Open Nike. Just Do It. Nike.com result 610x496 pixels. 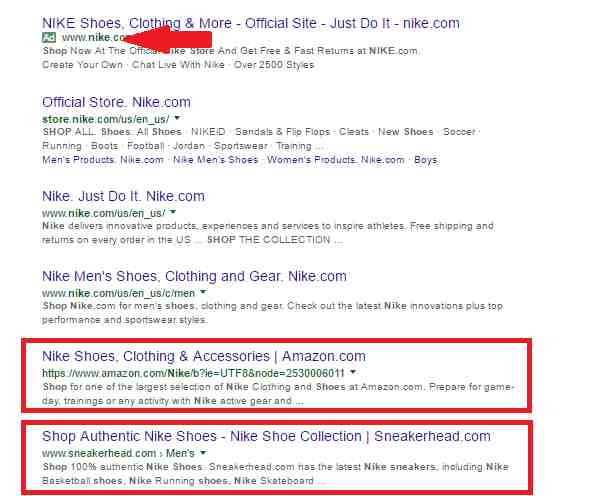pos(123,196)
